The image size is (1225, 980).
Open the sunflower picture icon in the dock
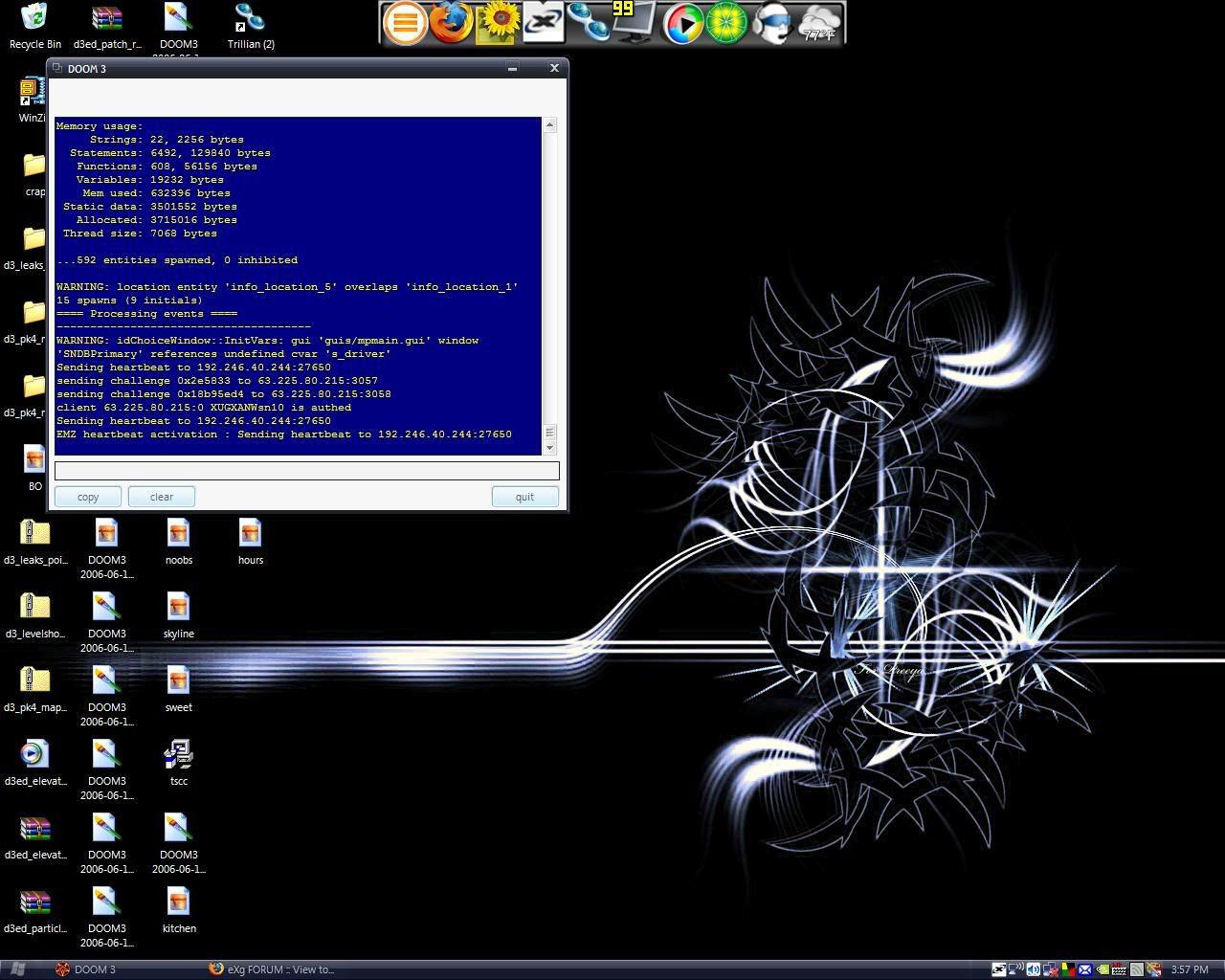(x=497, y=22)
